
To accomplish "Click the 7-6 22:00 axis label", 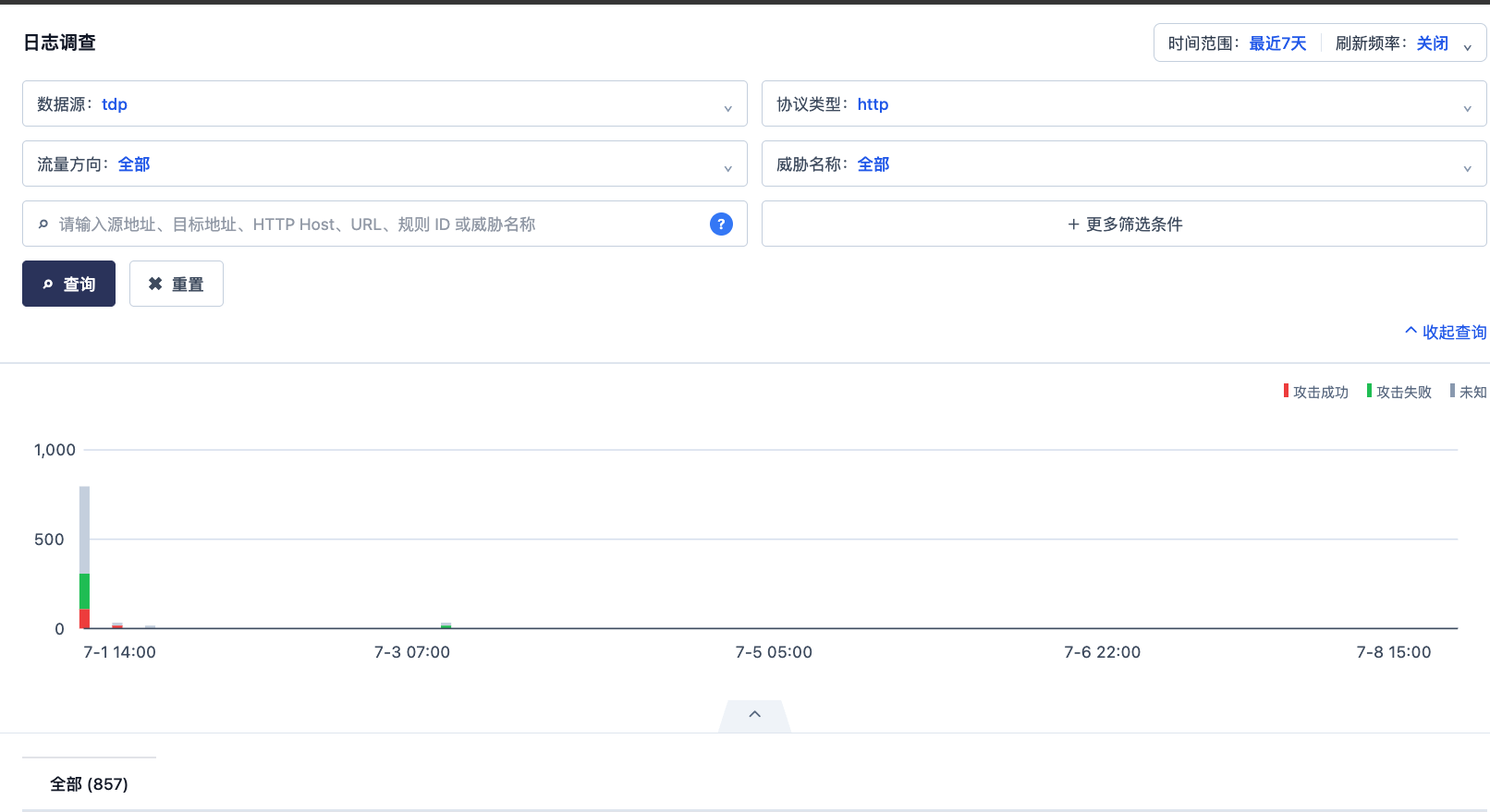I will point(1102,652).
